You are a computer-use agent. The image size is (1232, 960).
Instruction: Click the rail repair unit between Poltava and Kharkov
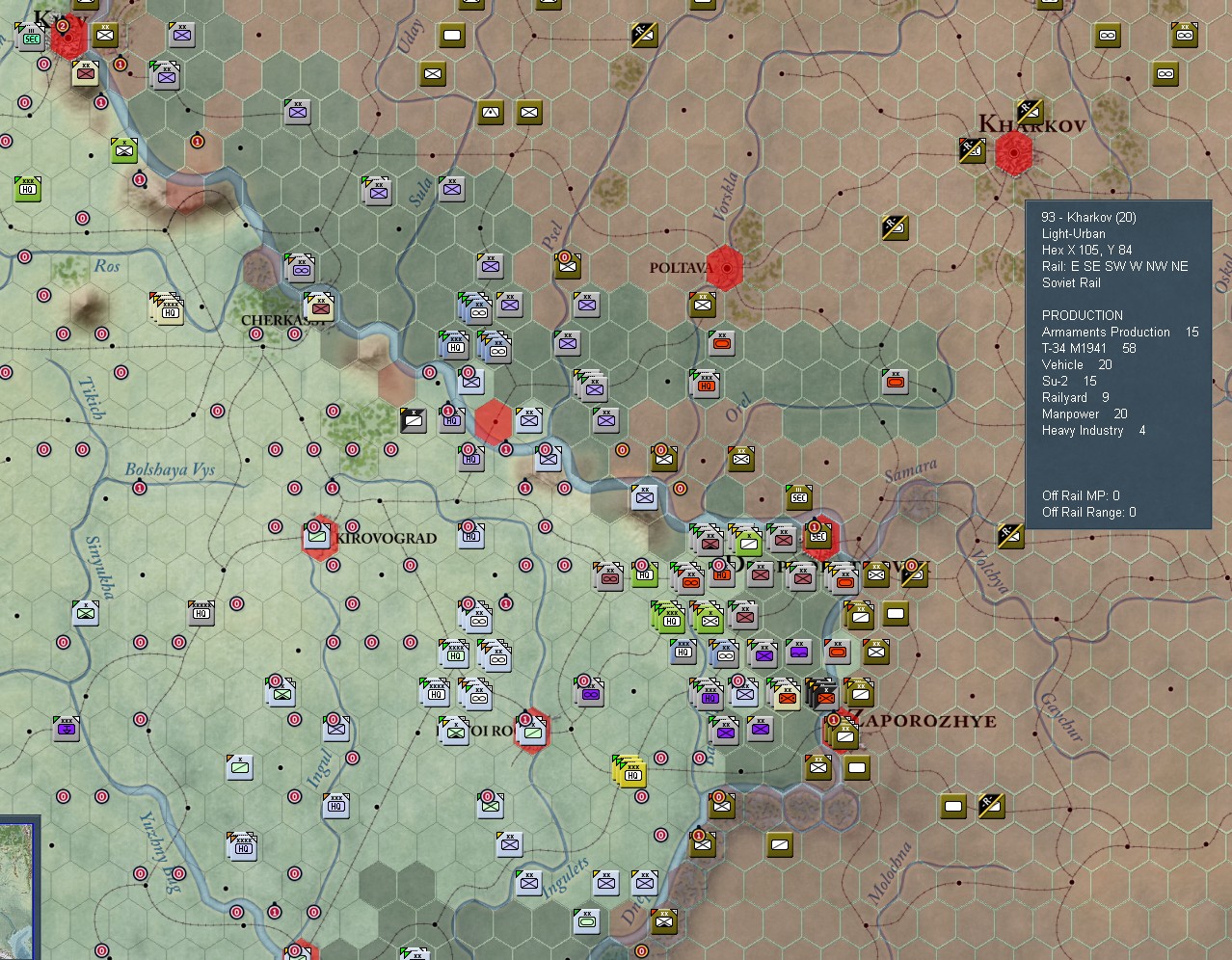[895, 227]
